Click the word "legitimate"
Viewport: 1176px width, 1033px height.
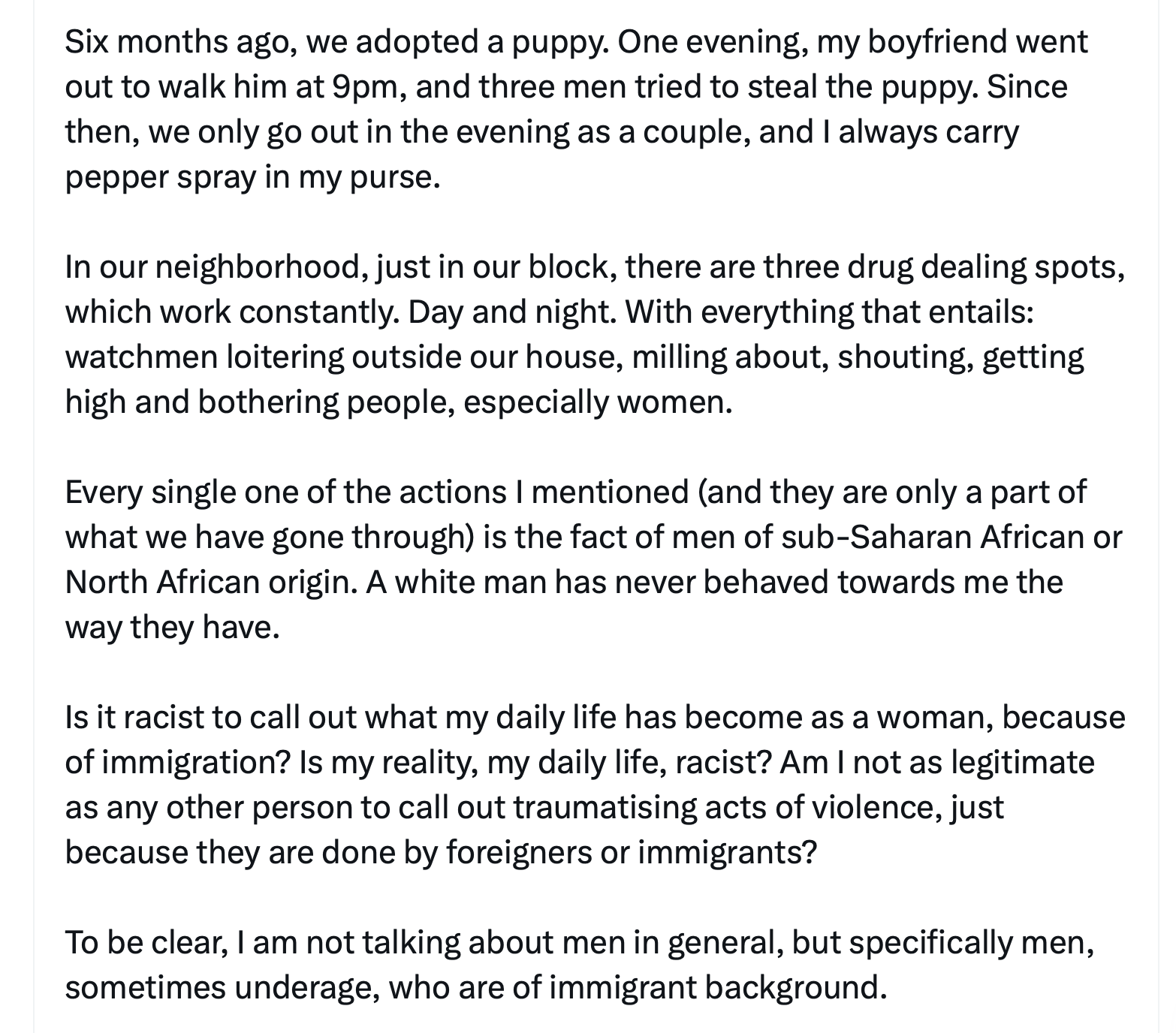pos(1022,763)
